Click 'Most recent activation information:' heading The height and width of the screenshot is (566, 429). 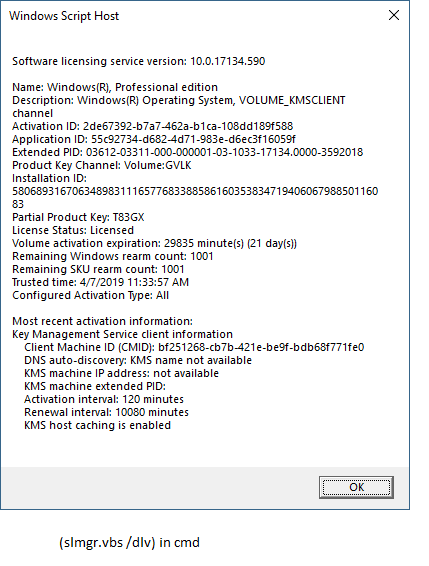click(x=103, y=321)
